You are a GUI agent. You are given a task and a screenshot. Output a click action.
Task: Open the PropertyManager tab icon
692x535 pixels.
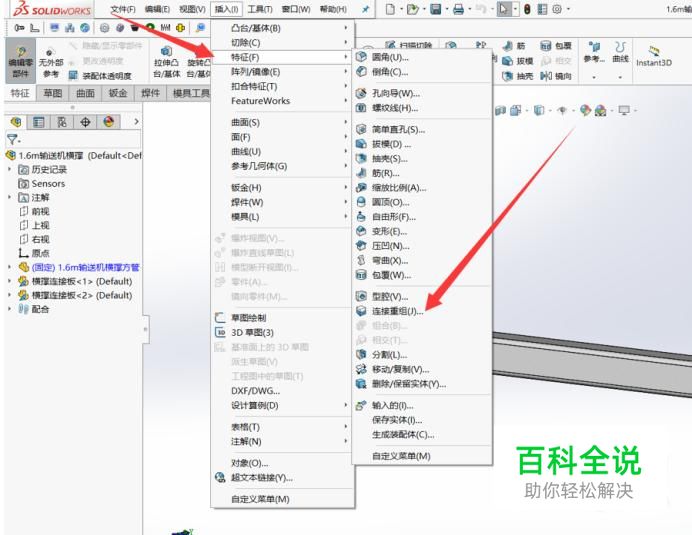point(39,121)
